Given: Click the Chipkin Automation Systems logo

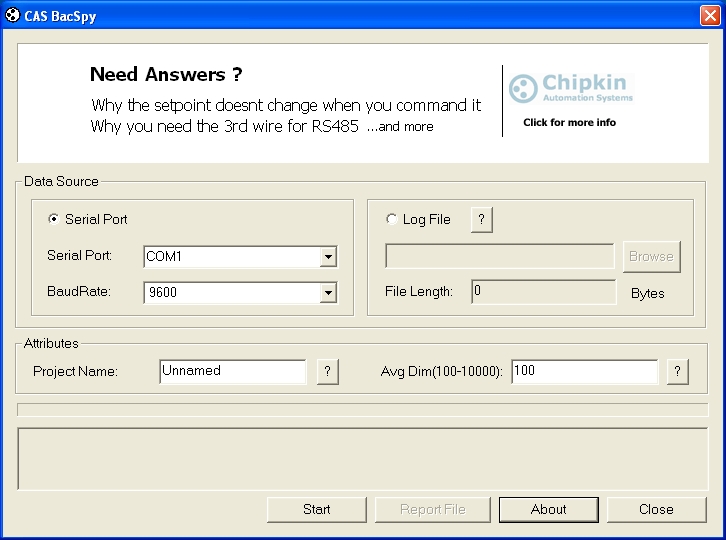Looking at the screenshot, I should point(571,88).
